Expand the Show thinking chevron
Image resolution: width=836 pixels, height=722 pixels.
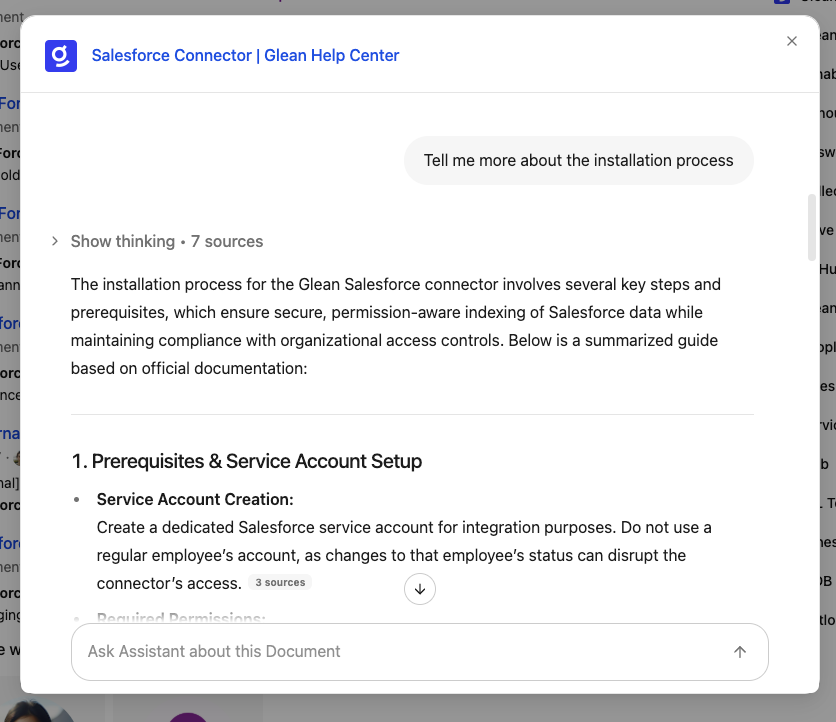pos(55,242)
